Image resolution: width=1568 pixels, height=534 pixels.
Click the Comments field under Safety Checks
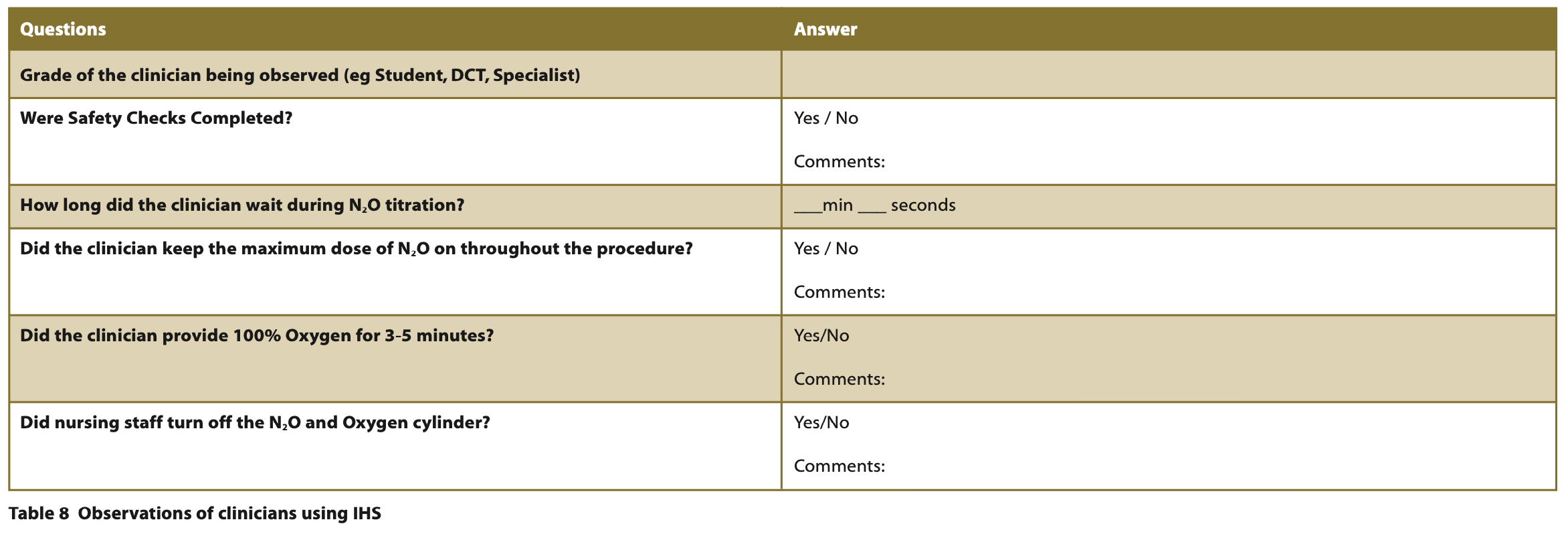pyautogui.click(x=839, y=162)
